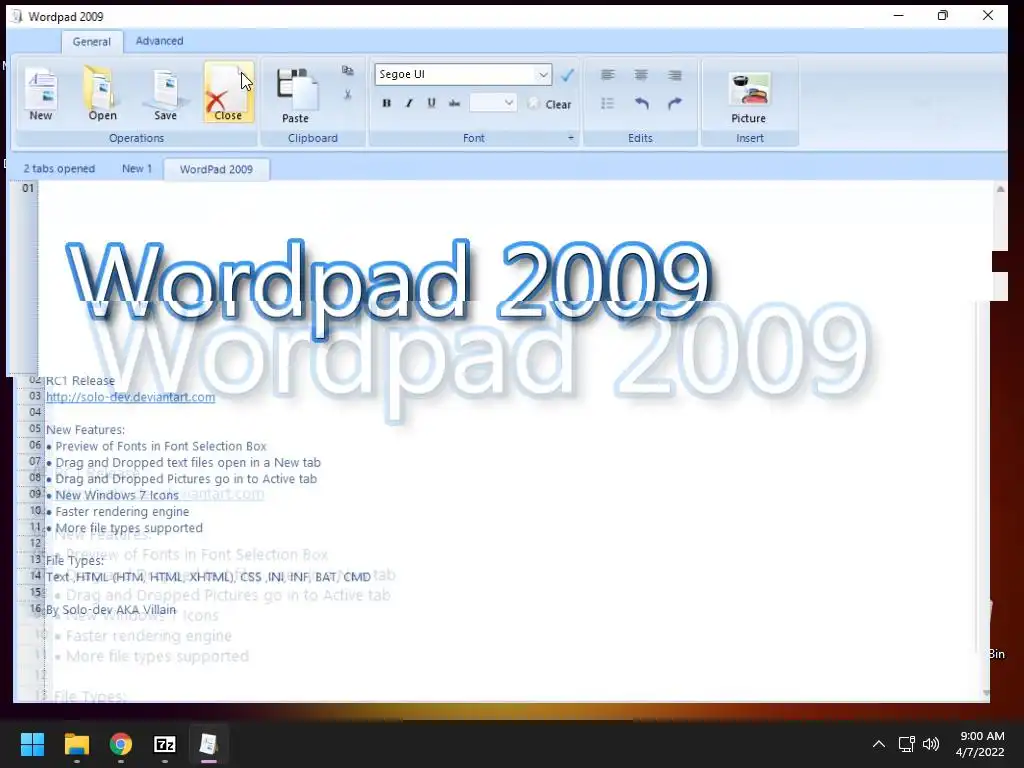This screenshot has width=1024, height=768.
Task: Align text right
Action: click(x=675, y=75)
